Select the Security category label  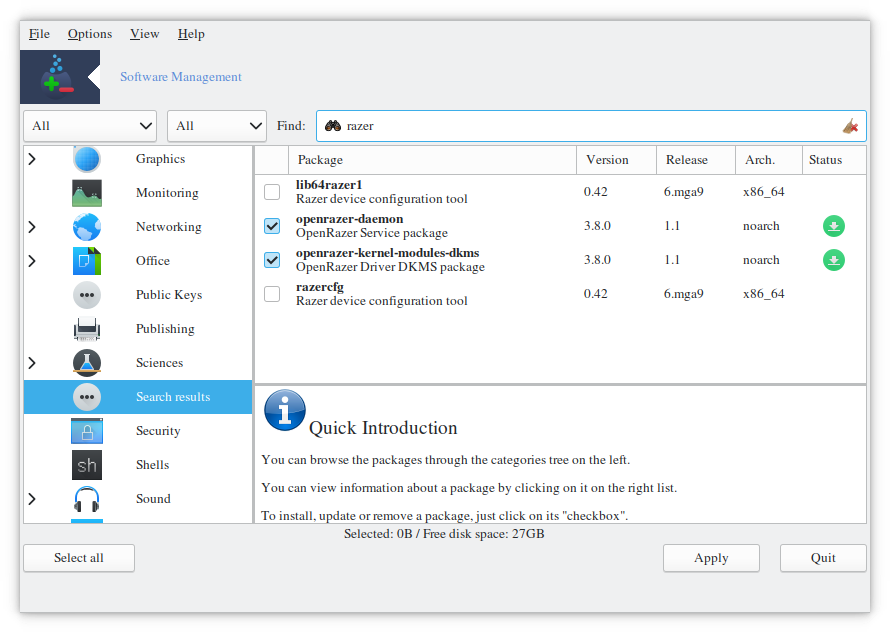158,431
